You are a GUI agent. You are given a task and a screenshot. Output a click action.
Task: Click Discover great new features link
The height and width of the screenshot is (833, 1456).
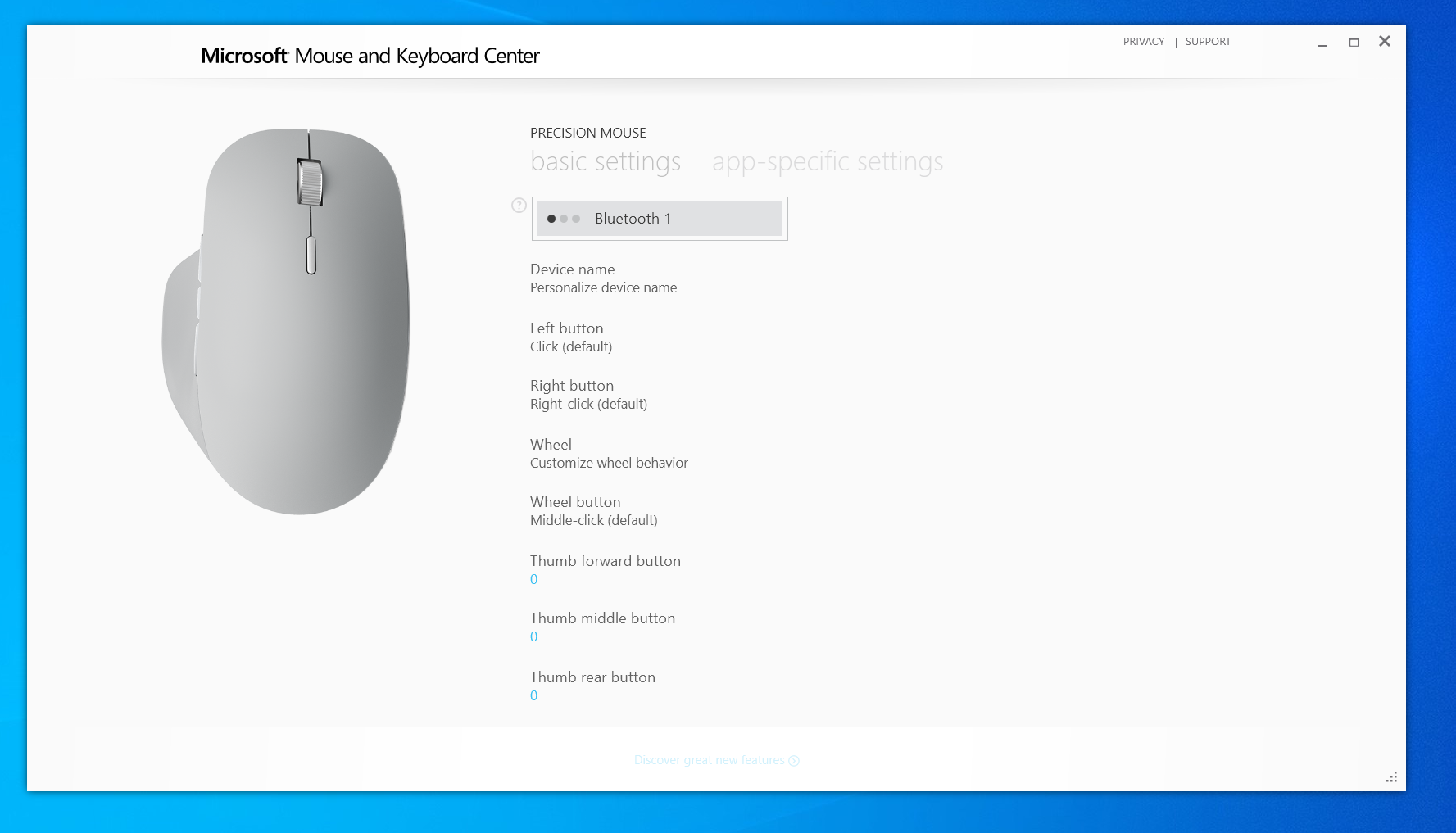tap(717, 760)
